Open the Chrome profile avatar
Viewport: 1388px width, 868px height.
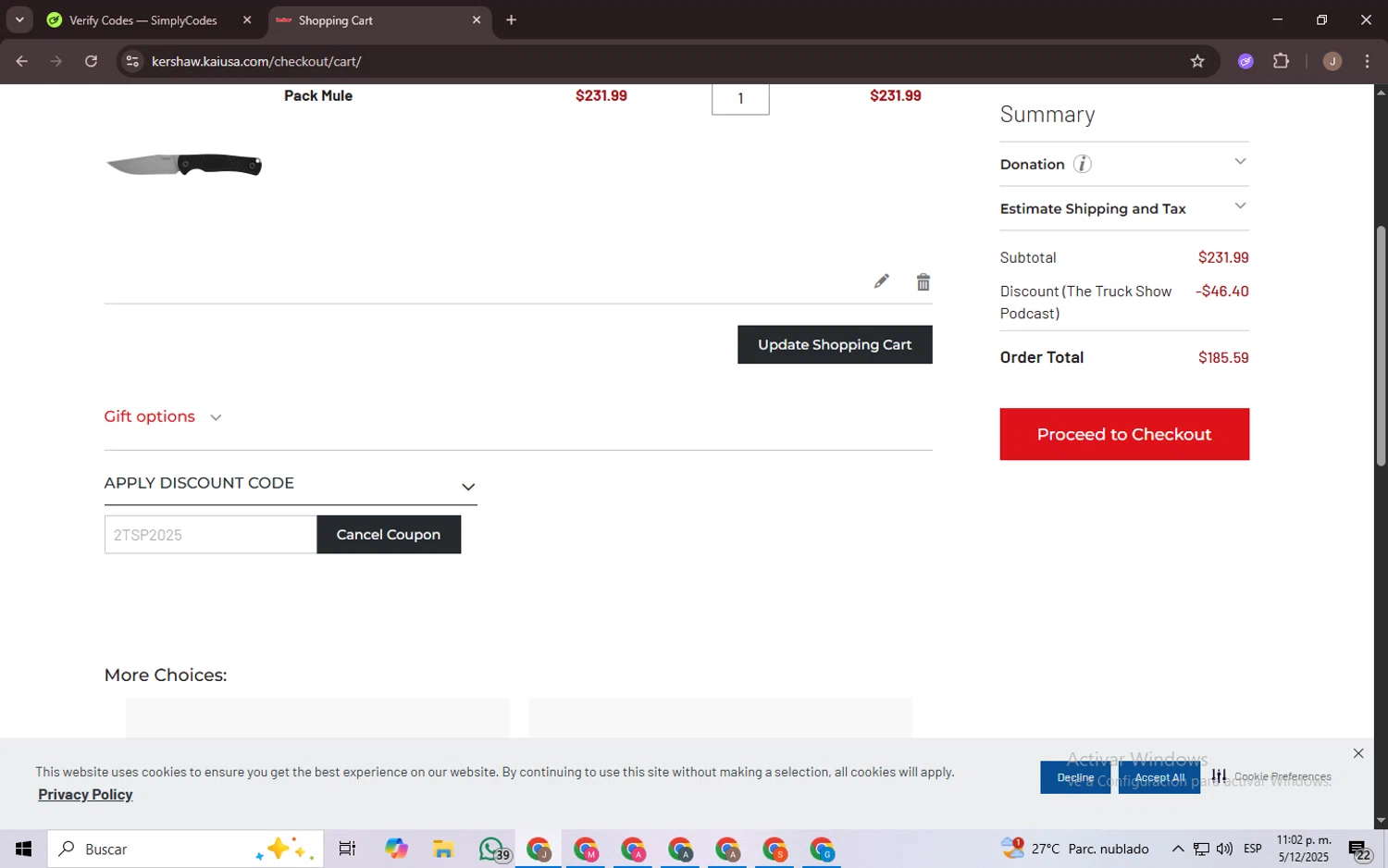coord(1332,61)
